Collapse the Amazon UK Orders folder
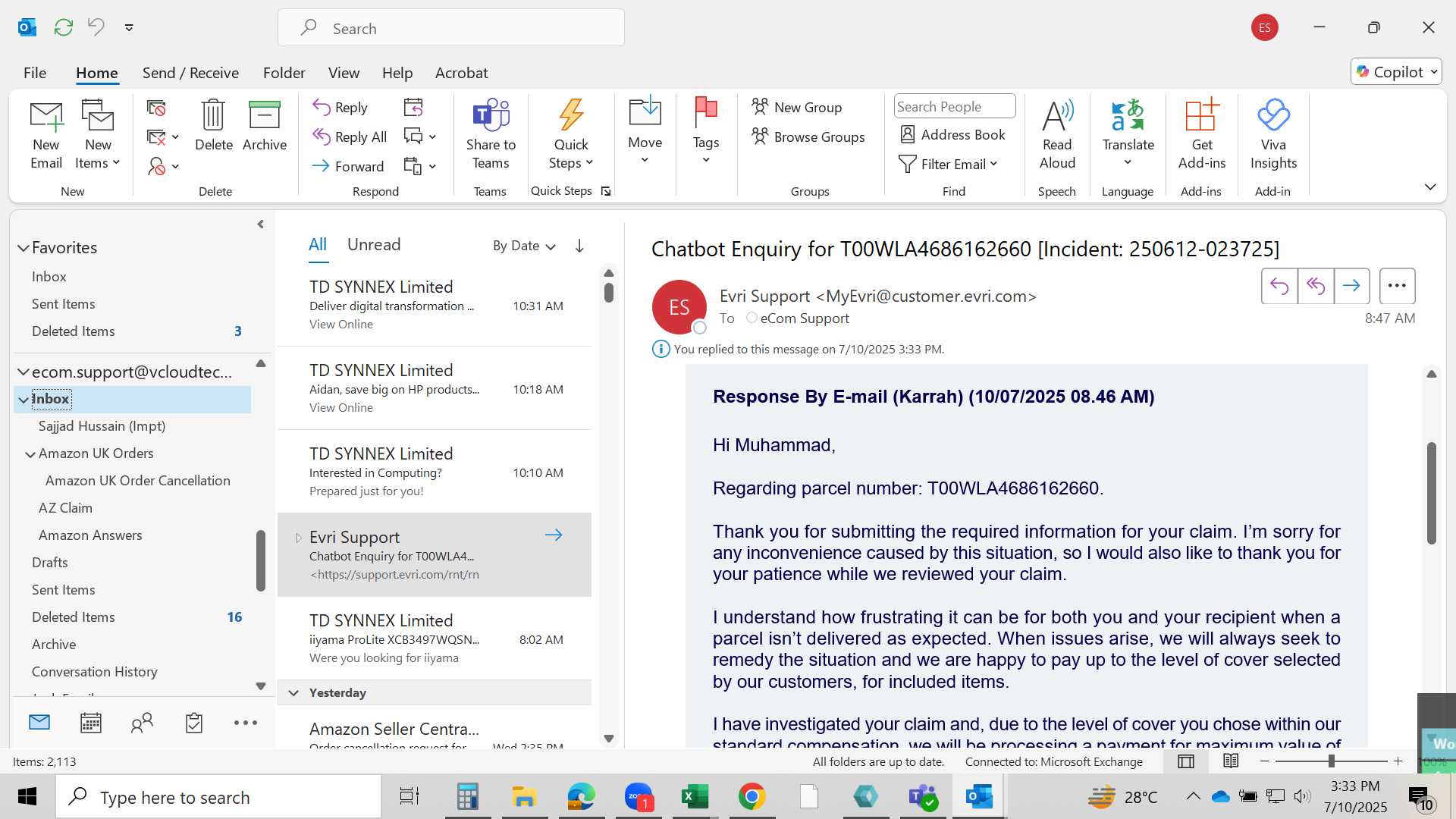 pos(30,454)
